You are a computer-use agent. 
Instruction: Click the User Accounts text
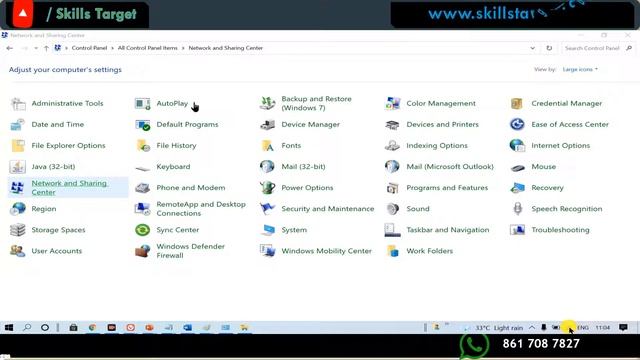point(57,251)
